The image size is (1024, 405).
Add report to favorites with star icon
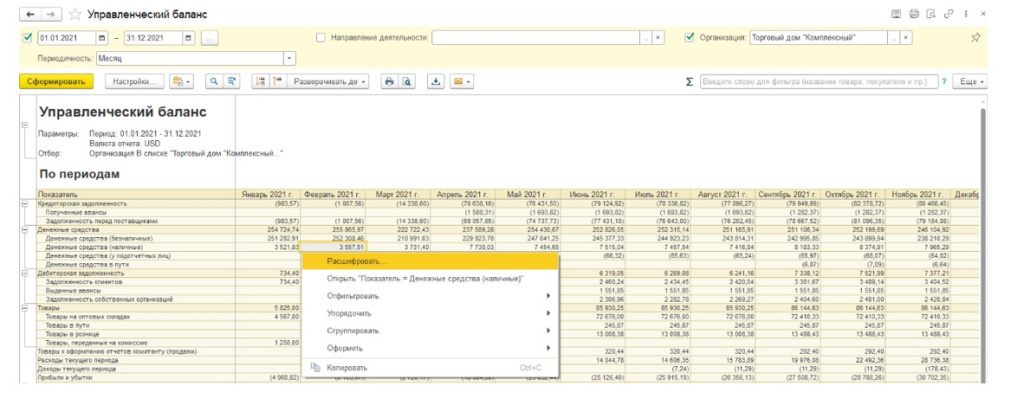tap(77, 15)
